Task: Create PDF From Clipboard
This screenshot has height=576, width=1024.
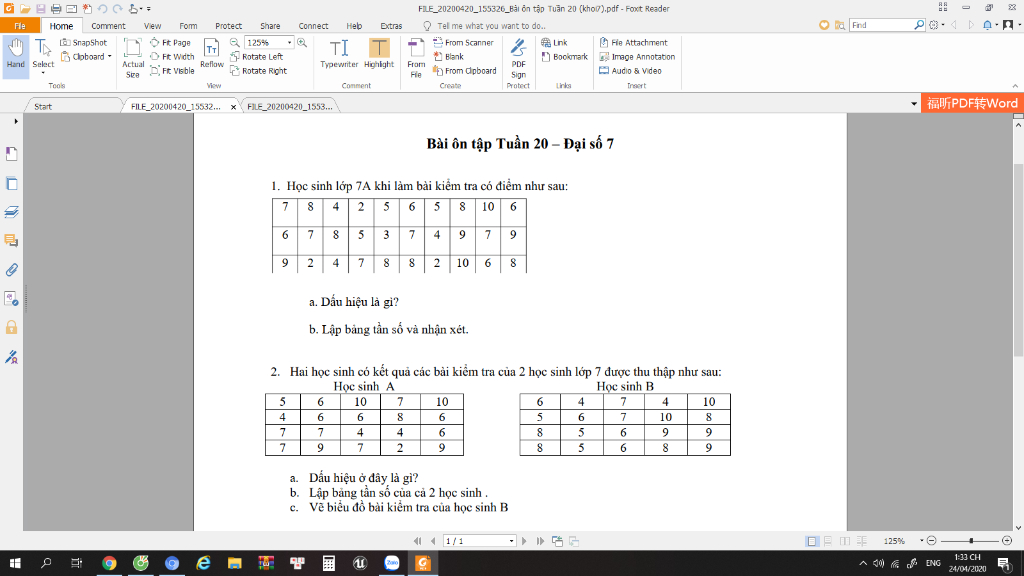Action: click(x=465, y=71)
